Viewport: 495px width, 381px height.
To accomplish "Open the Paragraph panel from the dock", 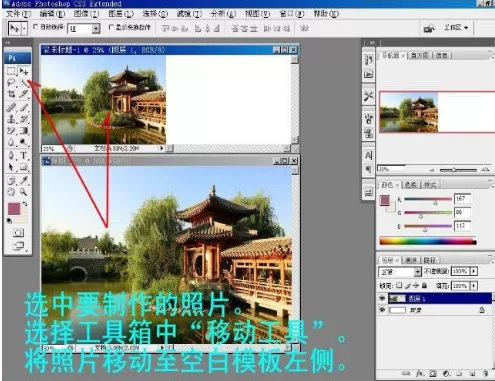I will pyautogui.click(x=368, y=169).
